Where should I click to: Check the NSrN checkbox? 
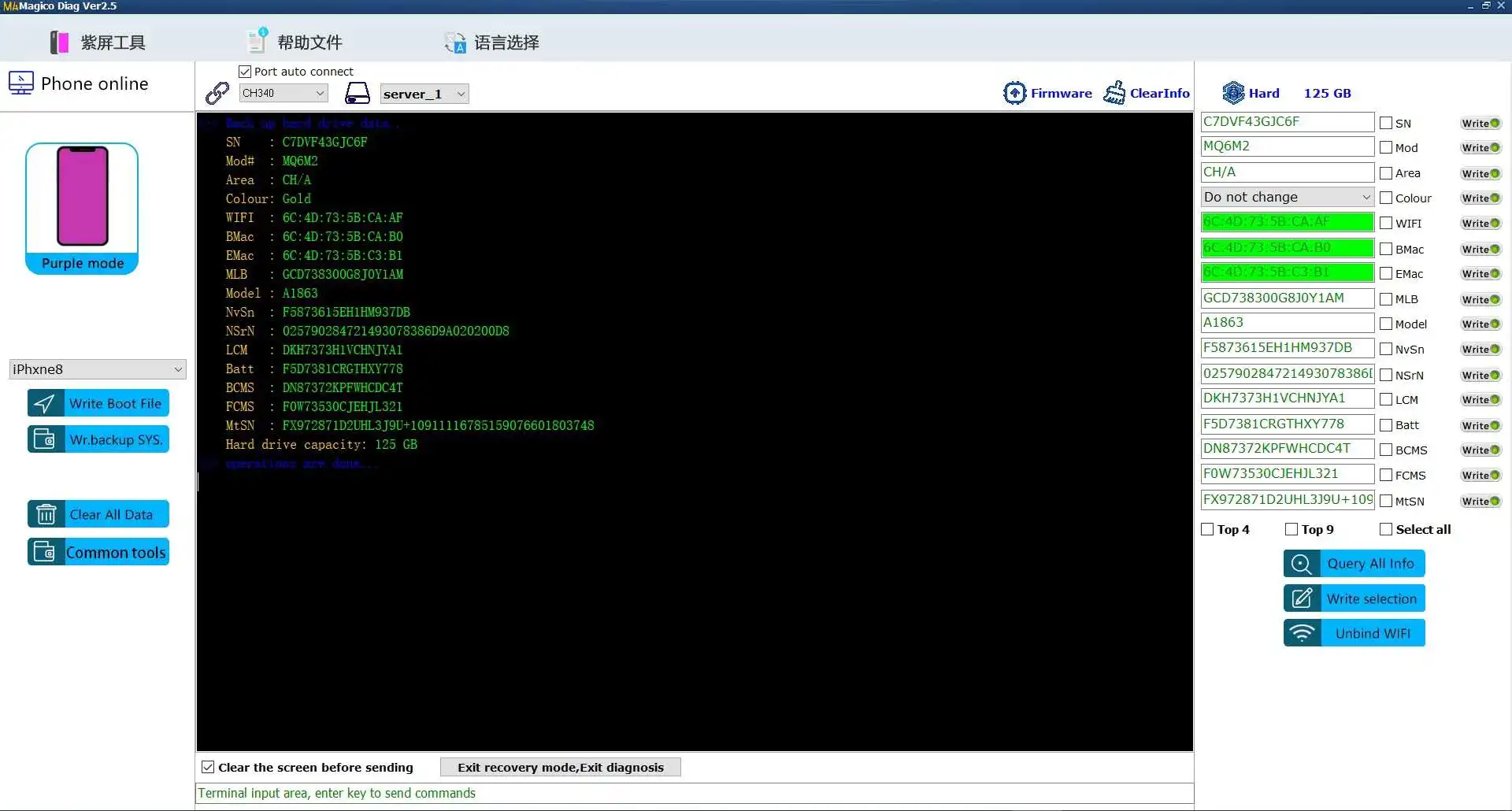pyautogui.click(x=1386, y=375)
